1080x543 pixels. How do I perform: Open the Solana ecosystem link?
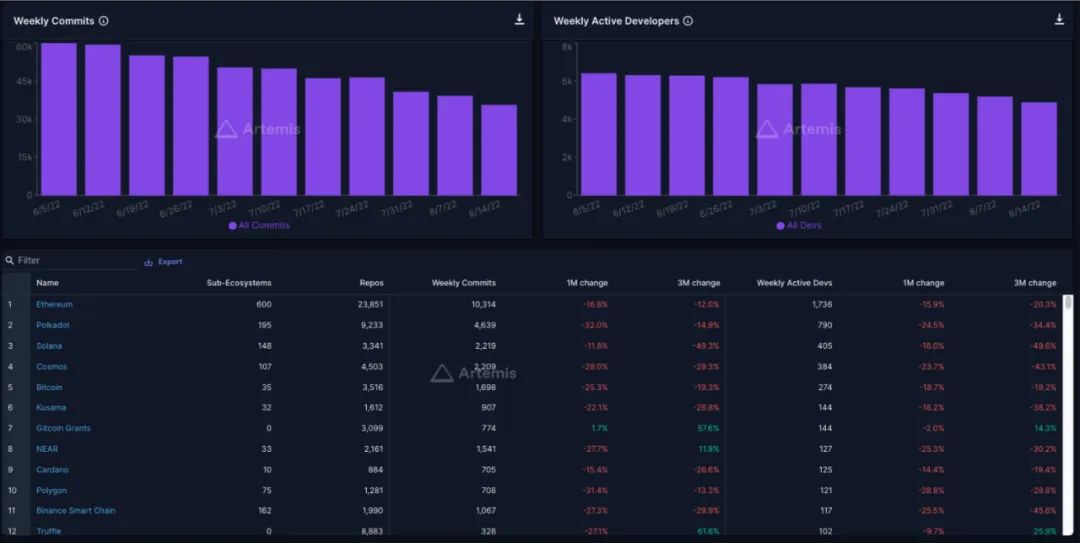[49, 346]
